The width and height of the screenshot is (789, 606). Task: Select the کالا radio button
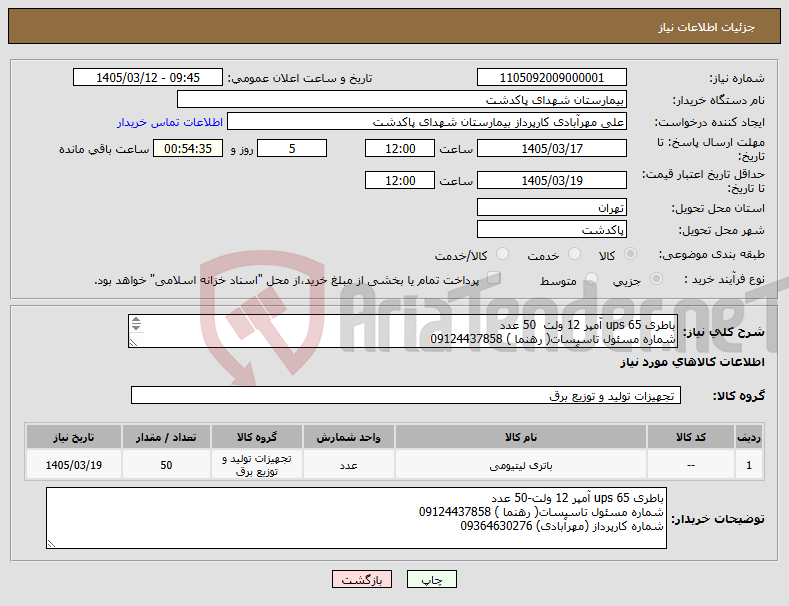click(630, 254)
